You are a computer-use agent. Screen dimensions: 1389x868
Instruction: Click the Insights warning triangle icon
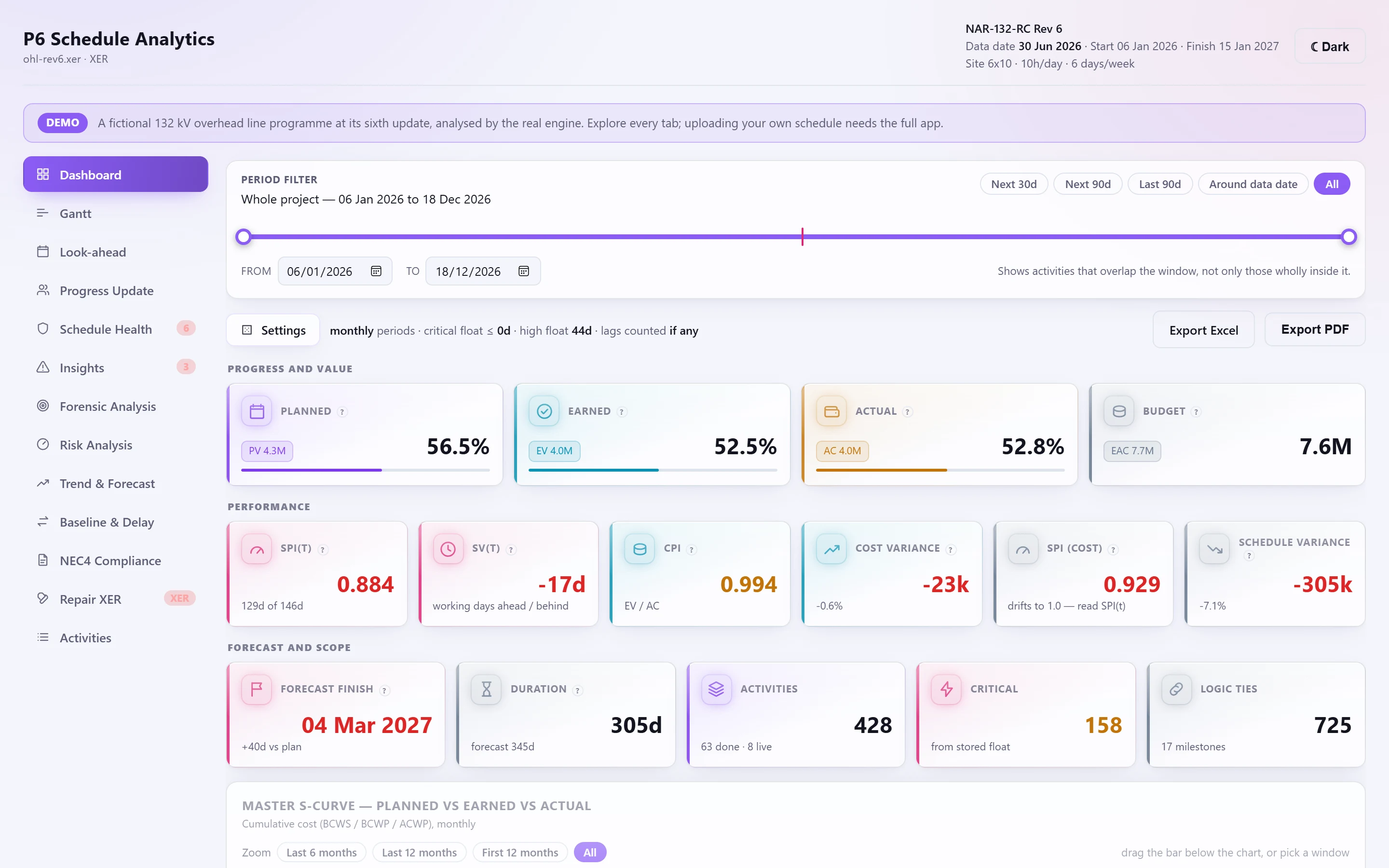coord(42,367)
